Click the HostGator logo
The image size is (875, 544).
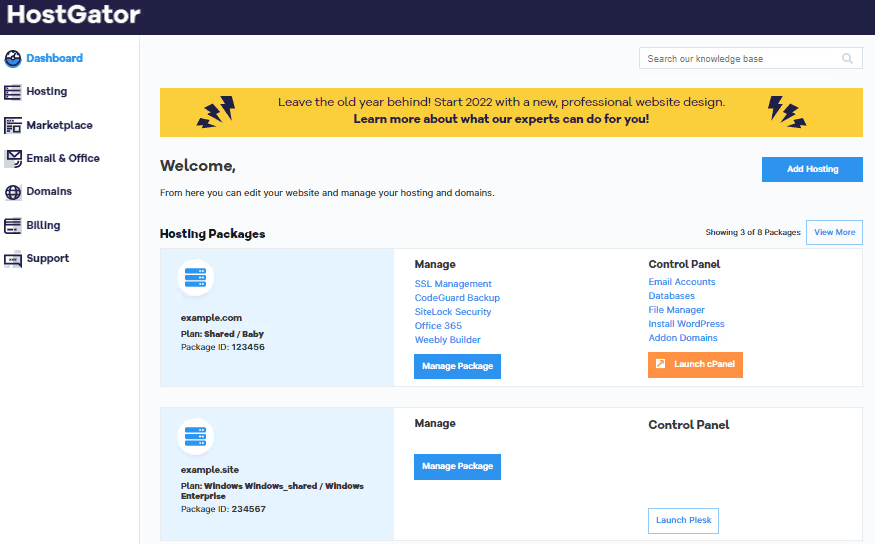[73, 15]
